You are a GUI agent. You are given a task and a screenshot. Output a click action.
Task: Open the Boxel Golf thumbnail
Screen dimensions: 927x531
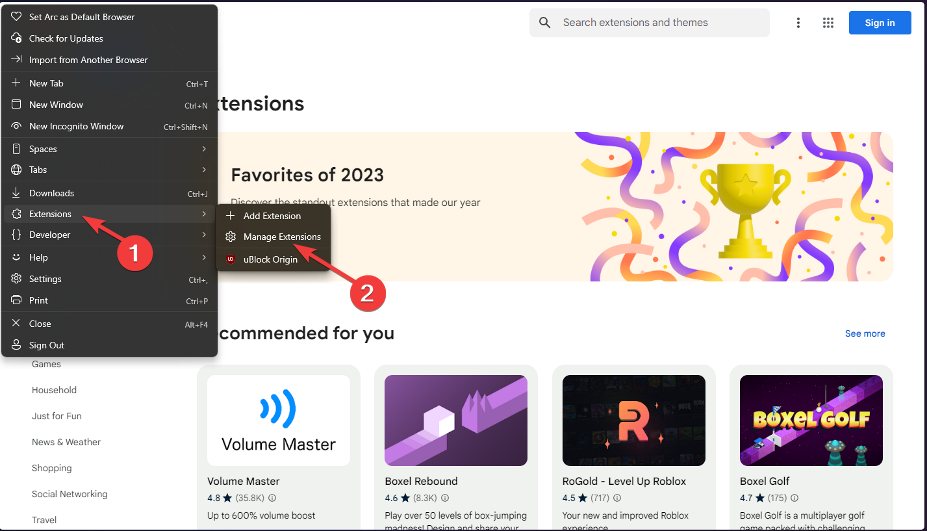pyautogui.click(x=811, y=420)
